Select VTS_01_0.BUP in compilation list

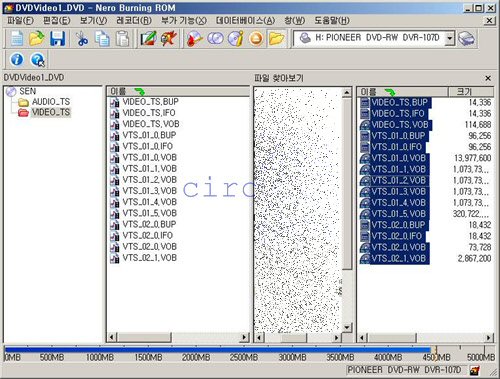click(x=149, y=135)
